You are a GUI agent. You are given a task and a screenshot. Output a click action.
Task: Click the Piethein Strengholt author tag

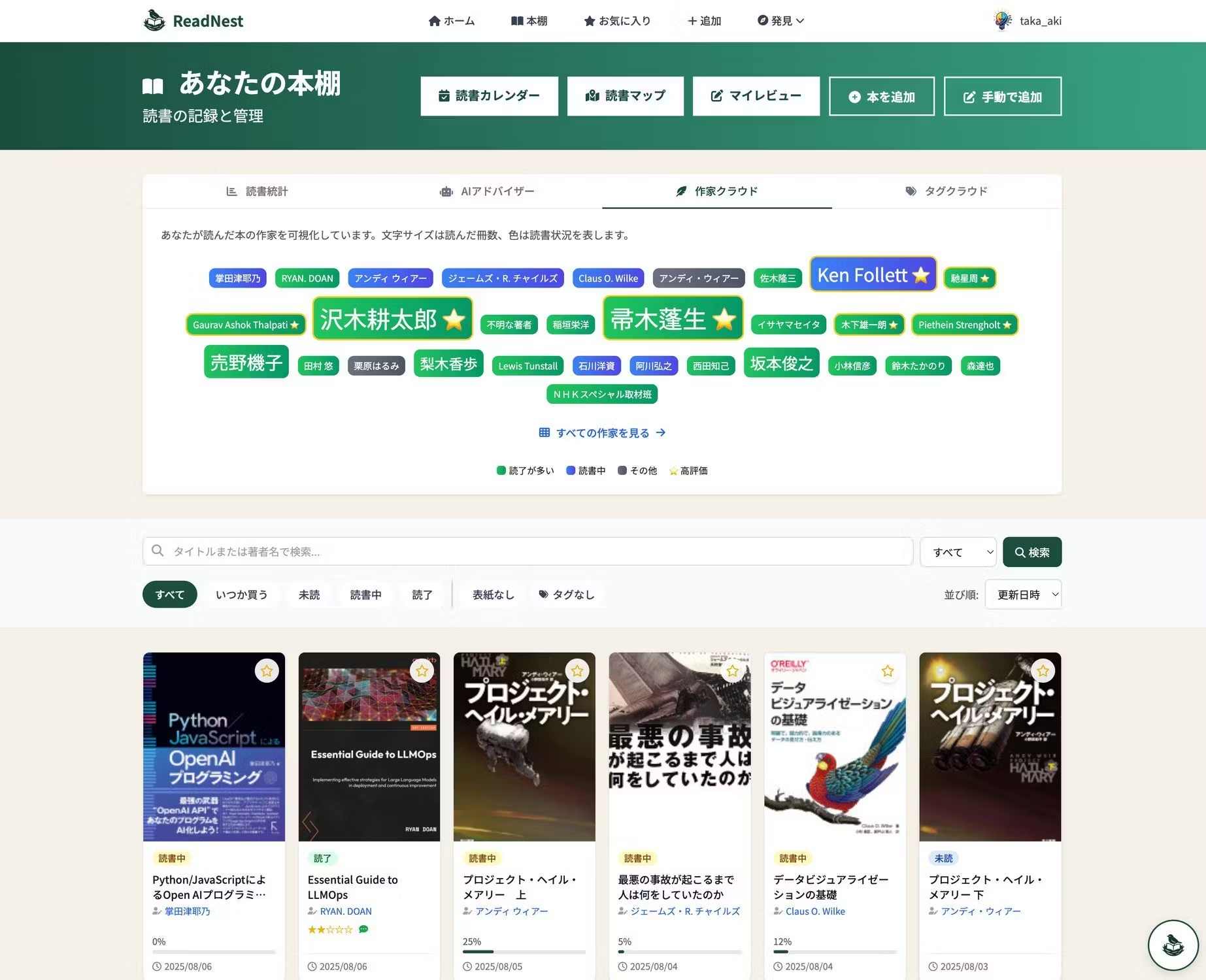pos(965,325)
